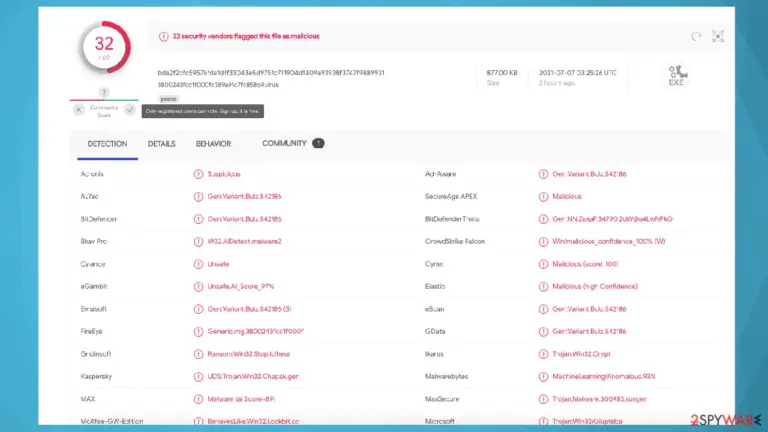
Task: Select Cylance Unsafe detection result
Action: pyautogui.click(x=218, y=264)
